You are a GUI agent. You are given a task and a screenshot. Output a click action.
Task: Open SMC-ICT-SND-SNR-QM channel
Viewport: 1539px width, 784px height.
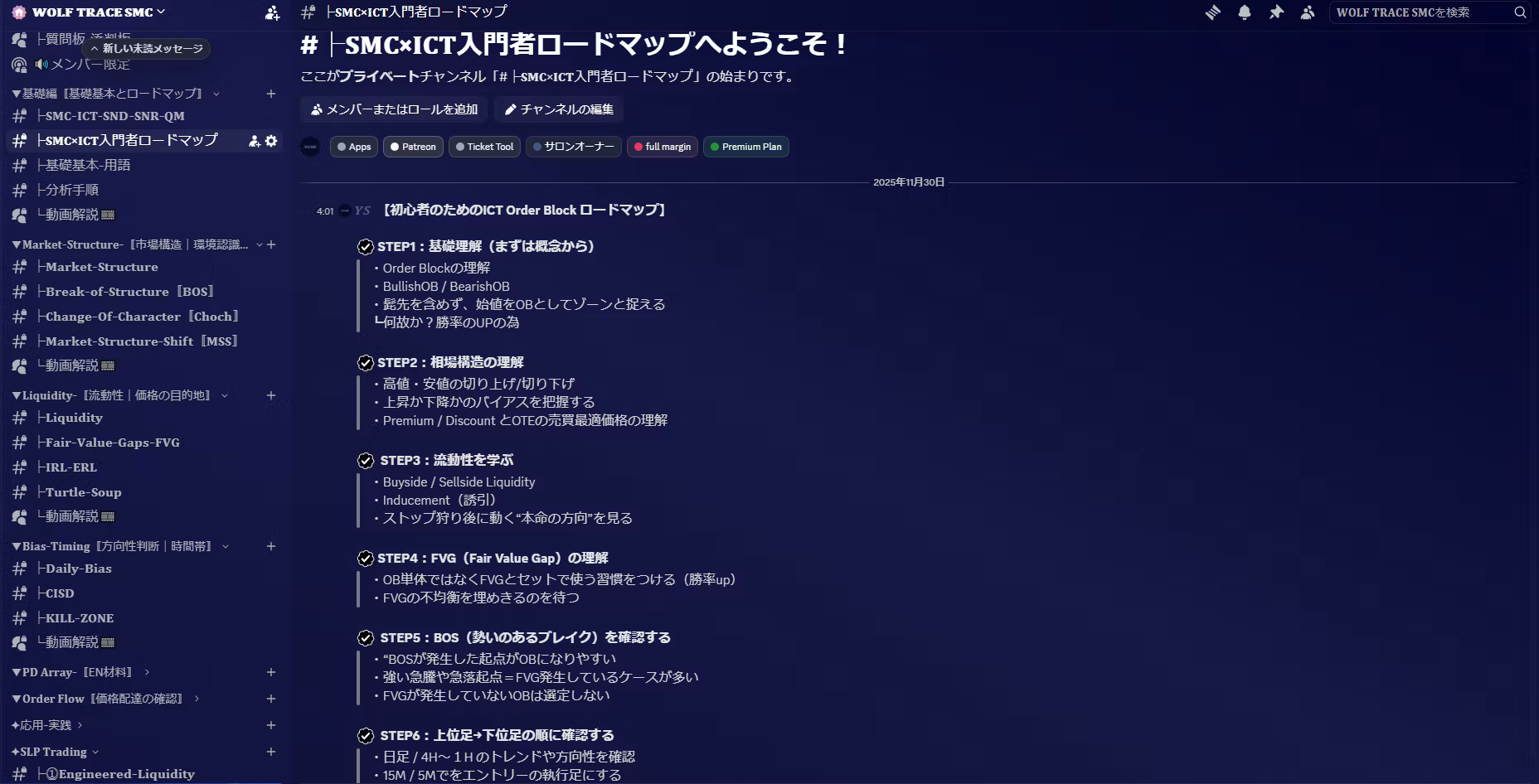pyautogui.click(x=144, y=116)
